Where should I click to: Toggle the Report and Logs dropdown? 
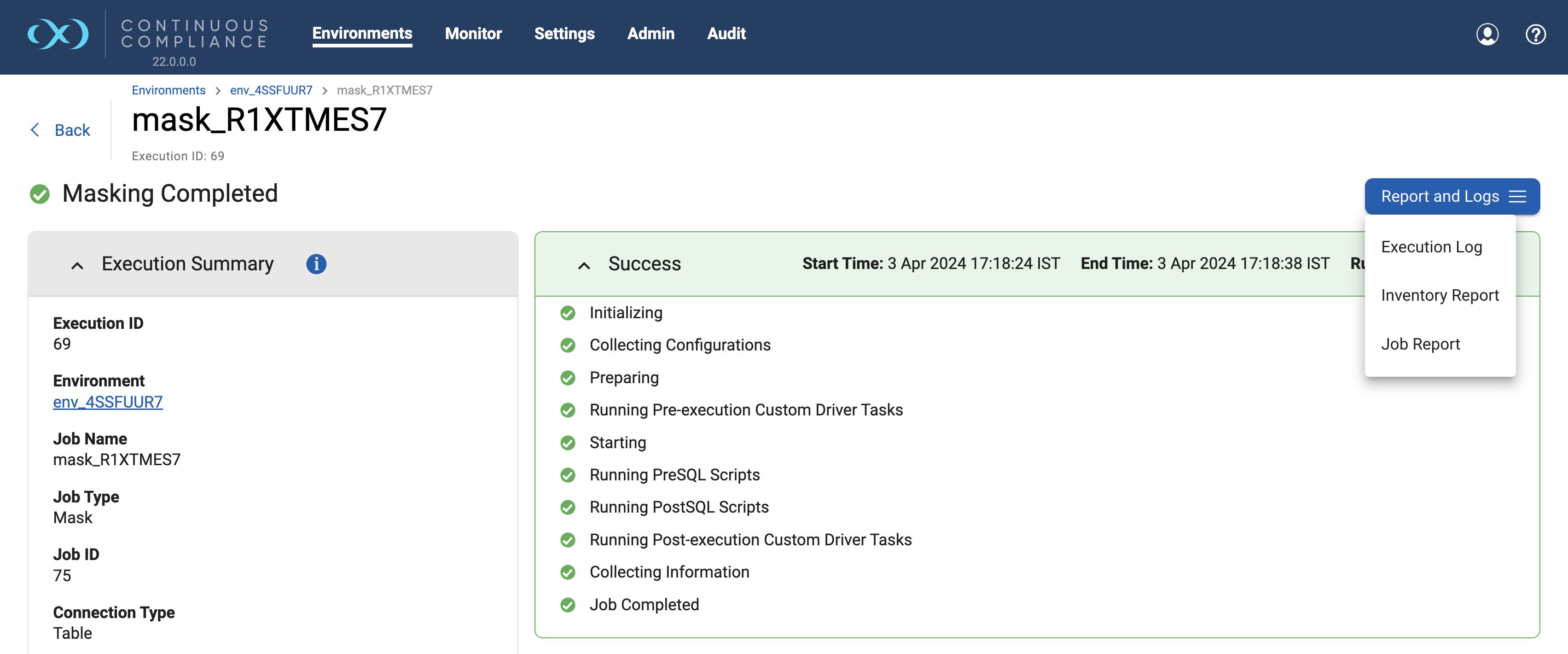pos(1452,196)
